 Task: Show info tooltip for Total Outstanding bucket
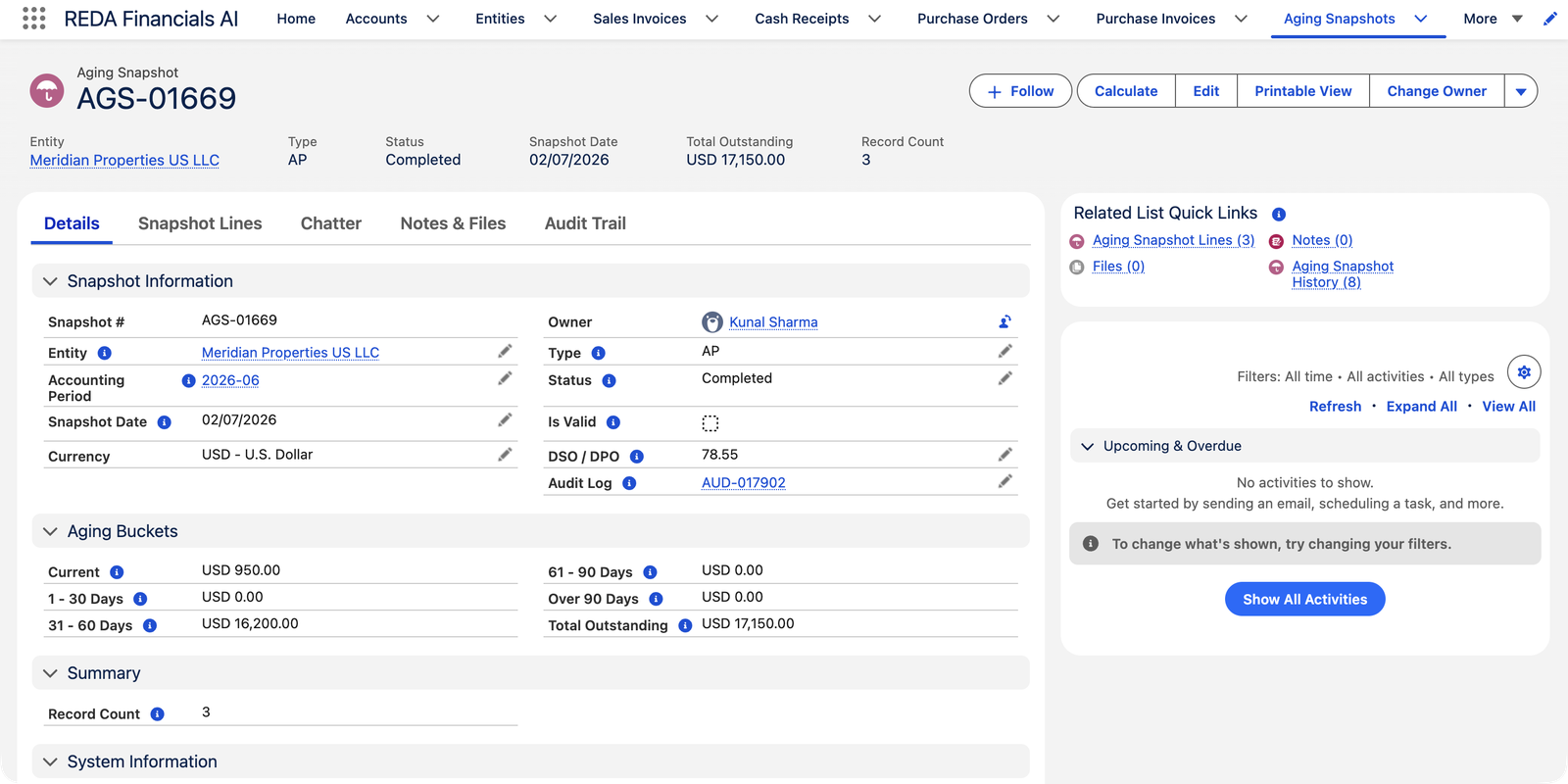(685, 625)
